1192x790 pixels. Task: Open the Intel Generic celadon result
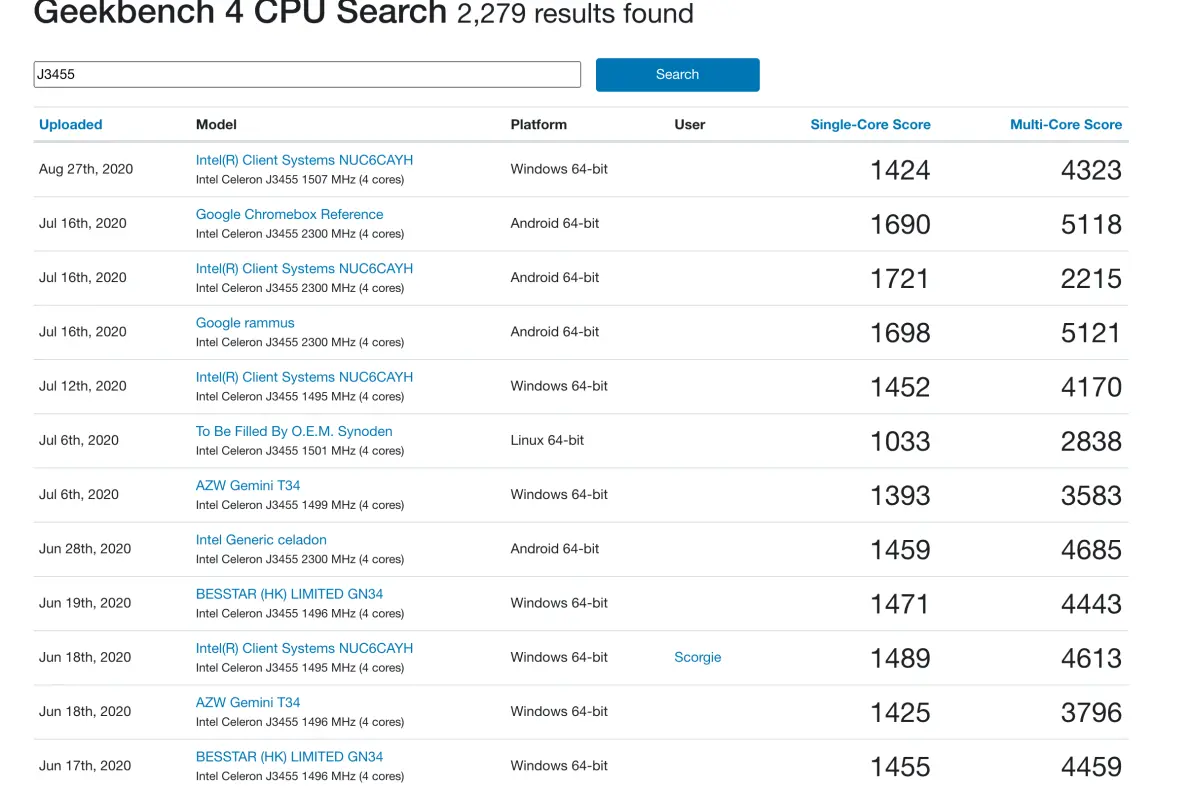[261, 540]
